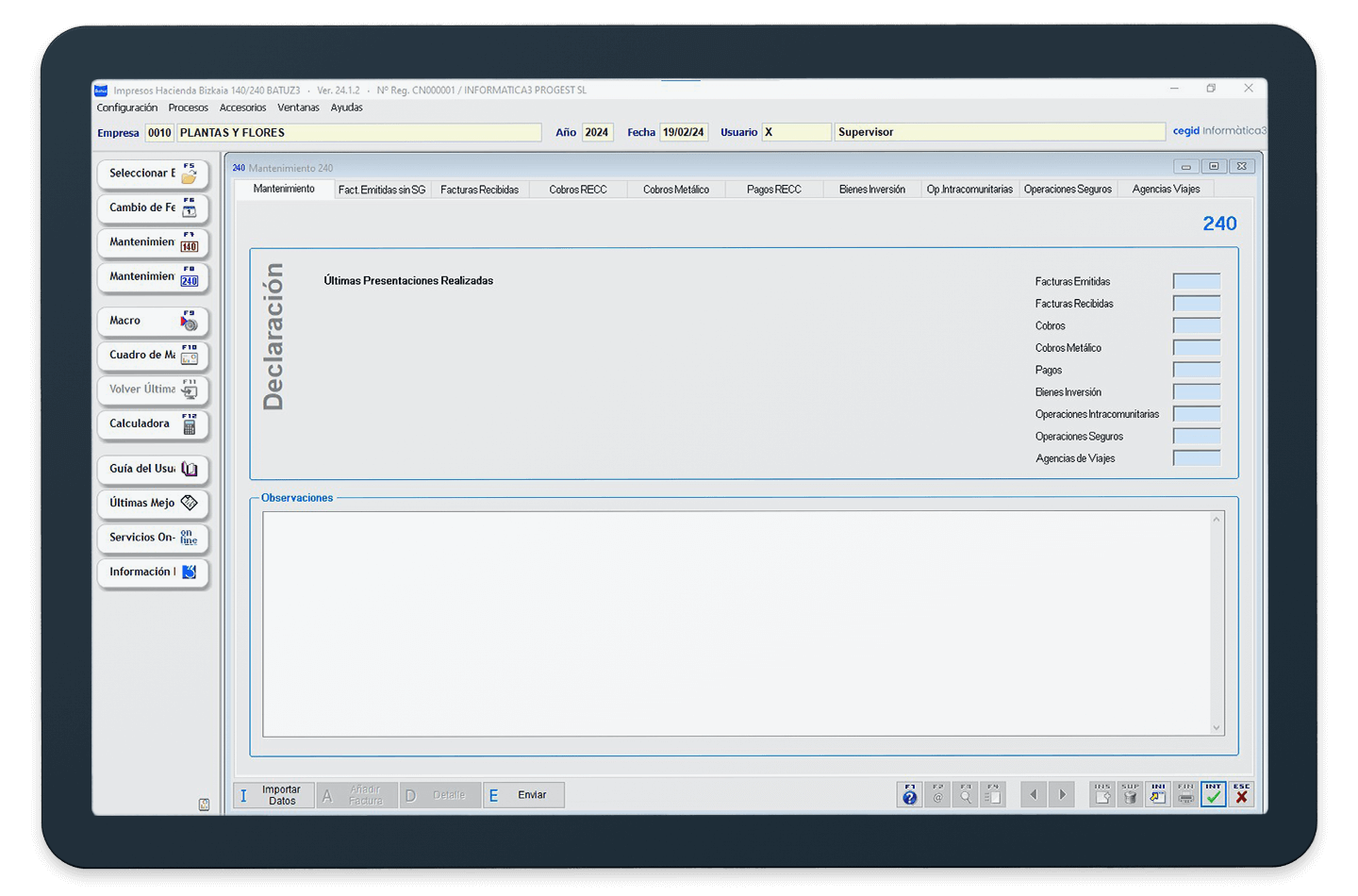Open the Procesos menu

click(188, 108)
